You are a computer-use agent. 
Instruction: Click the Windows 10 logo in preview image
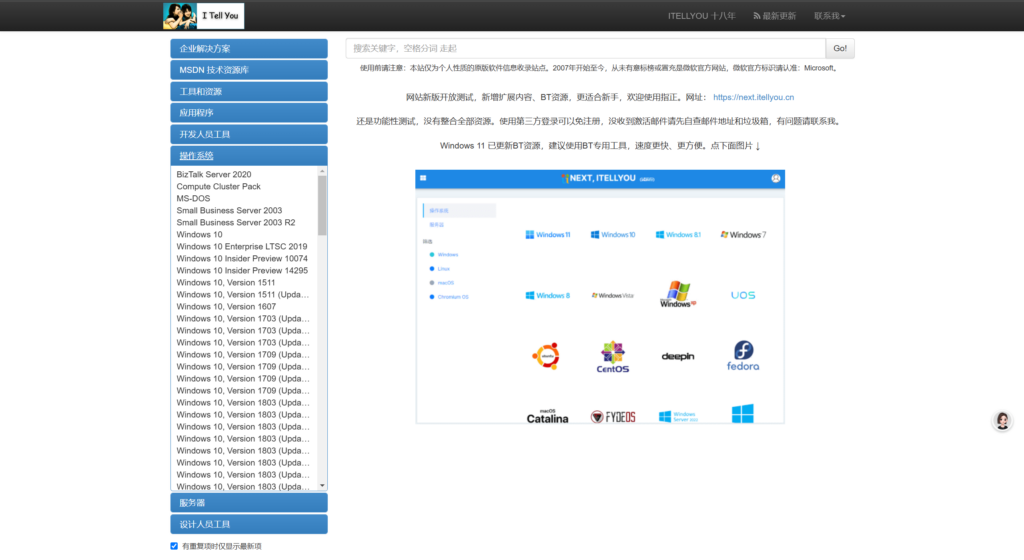(x=613, y=235)
